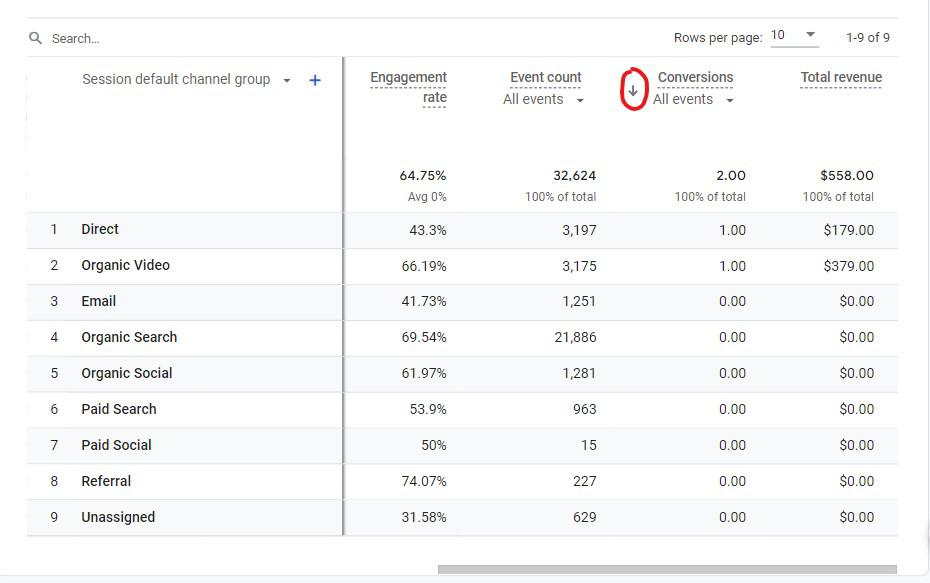Sort by Event count column header
Viewport: 930px width, 583px height.
pyautogui.click(x=545, y=77)
